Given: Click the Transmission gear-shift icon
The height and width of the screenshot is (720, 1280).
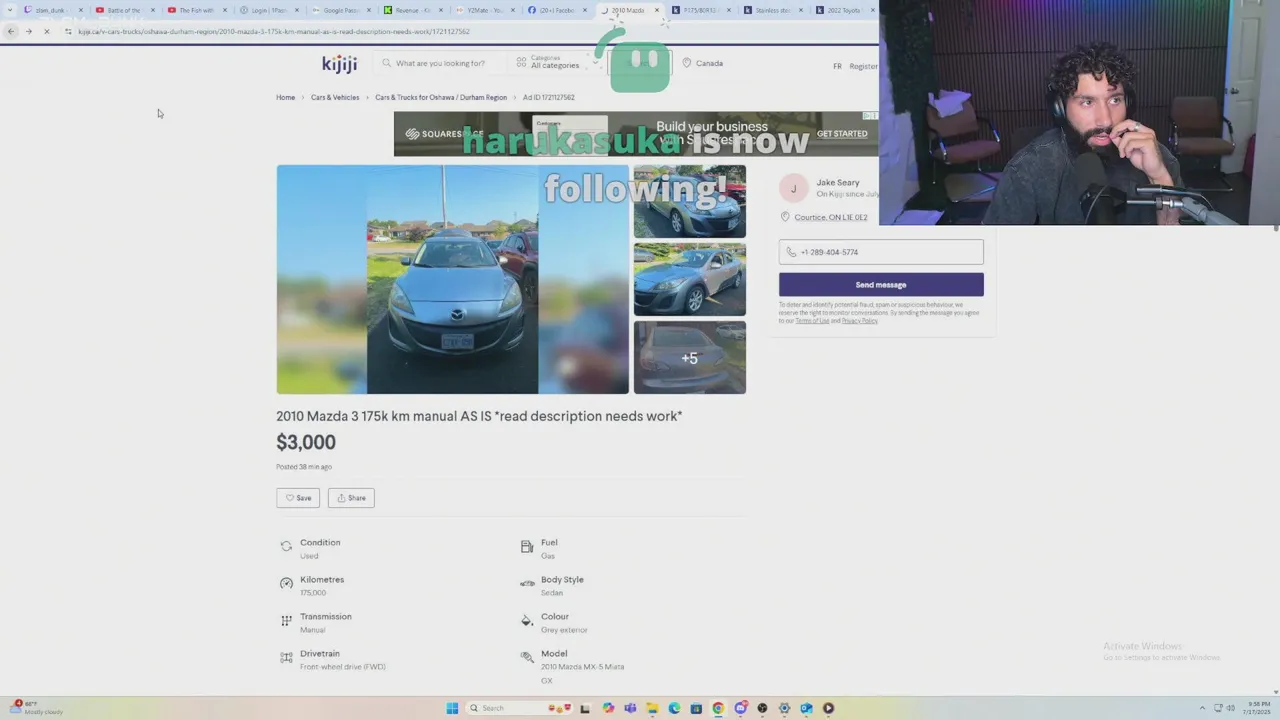Looking at the screenshot, I should [286, 620].
